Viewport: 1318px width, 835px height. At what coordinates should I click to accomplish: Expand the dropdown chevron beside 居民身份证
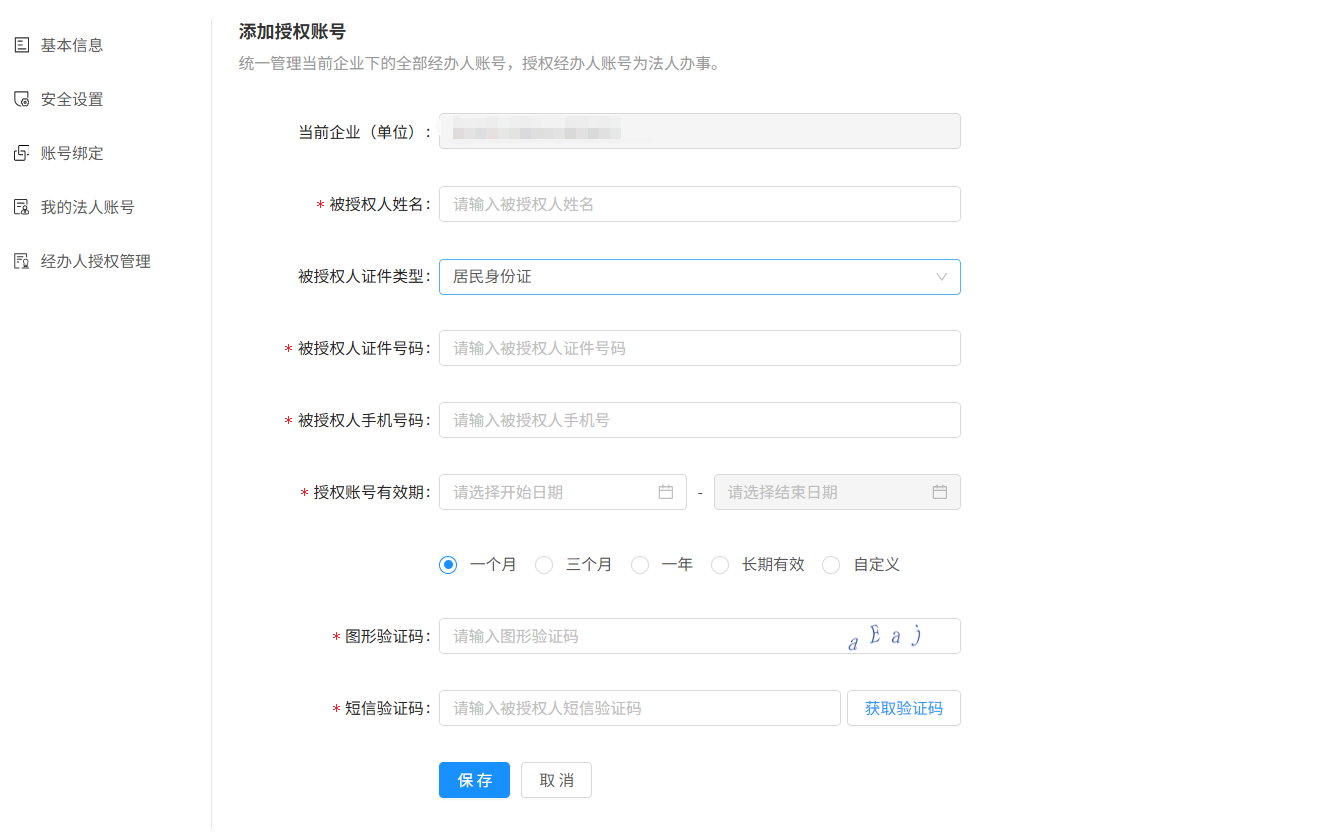click(941, 277)
